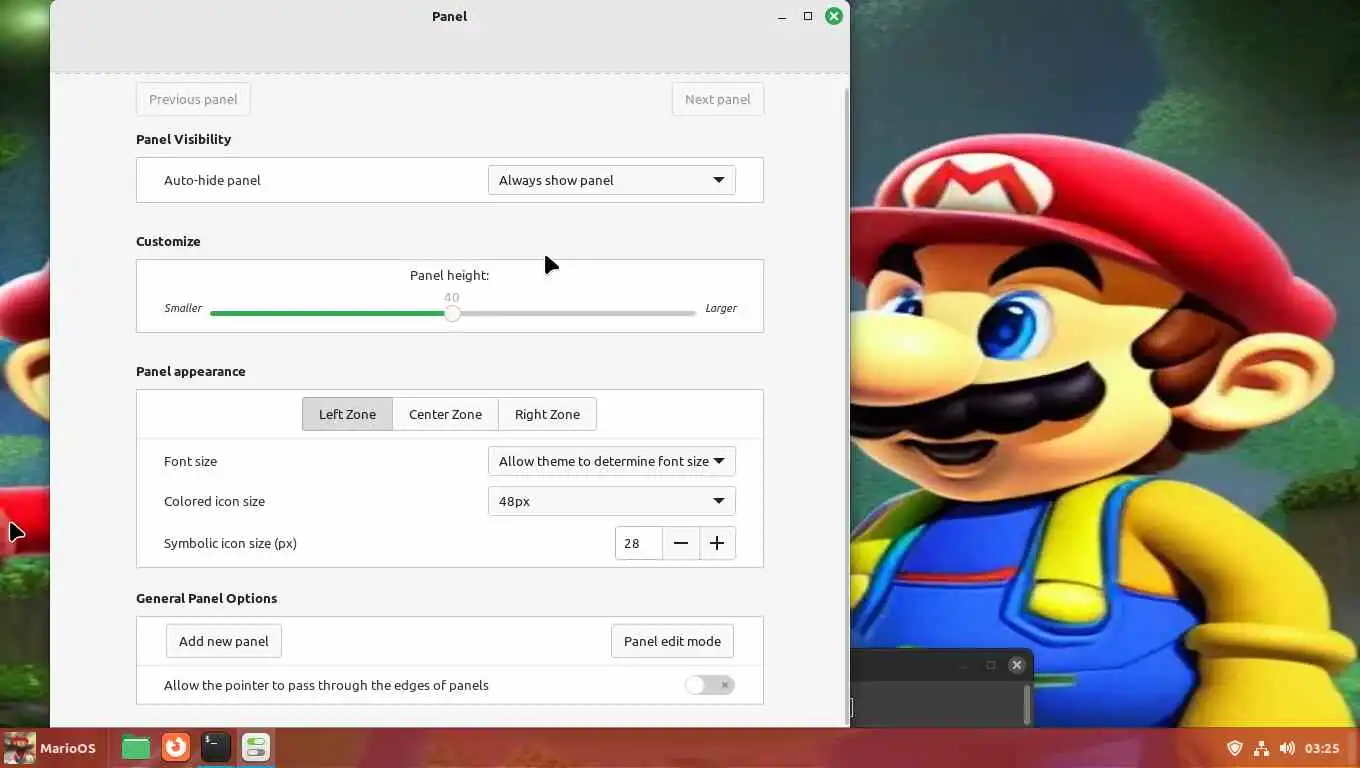Viewport: 1360px width, 768px height.
Task: Switch to the Right Zone tab
Action: tap(547, 414)
